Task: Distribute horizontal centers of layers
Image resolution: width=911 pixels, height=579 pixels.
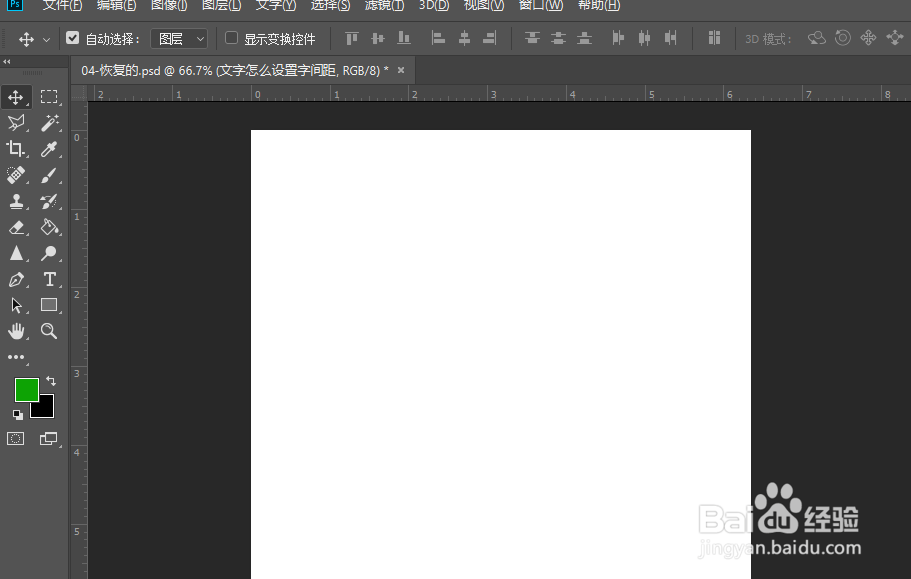Action: coord(644,38)
